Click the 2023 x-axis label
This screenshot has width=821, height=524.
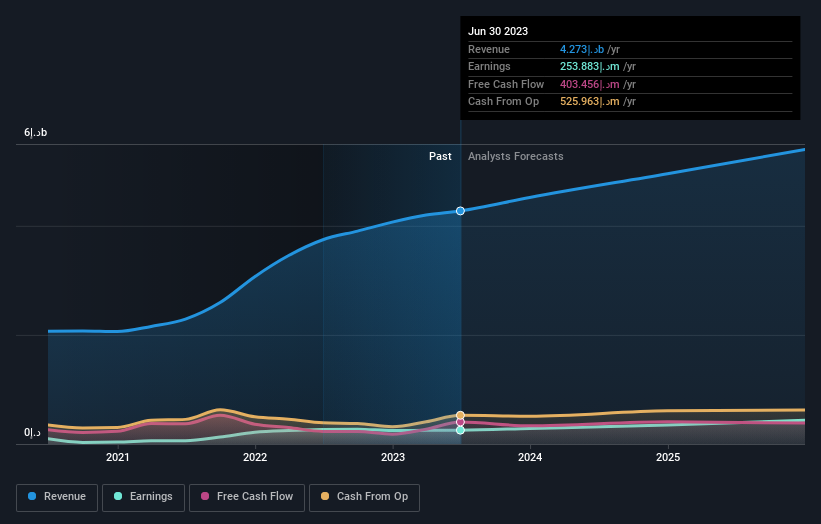393,458
